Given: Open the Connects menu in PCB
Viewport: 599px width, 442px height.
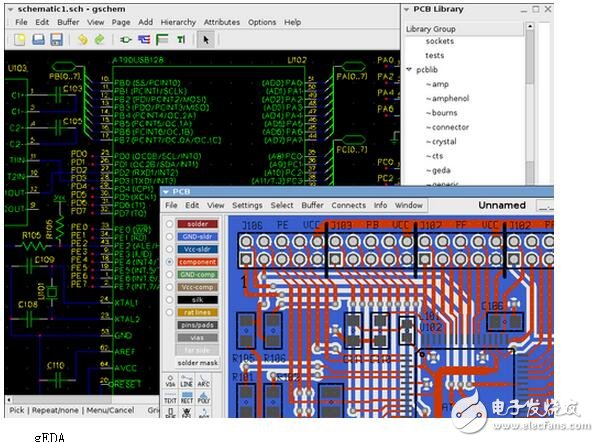Looking at the screenshot, I should 348,205.
